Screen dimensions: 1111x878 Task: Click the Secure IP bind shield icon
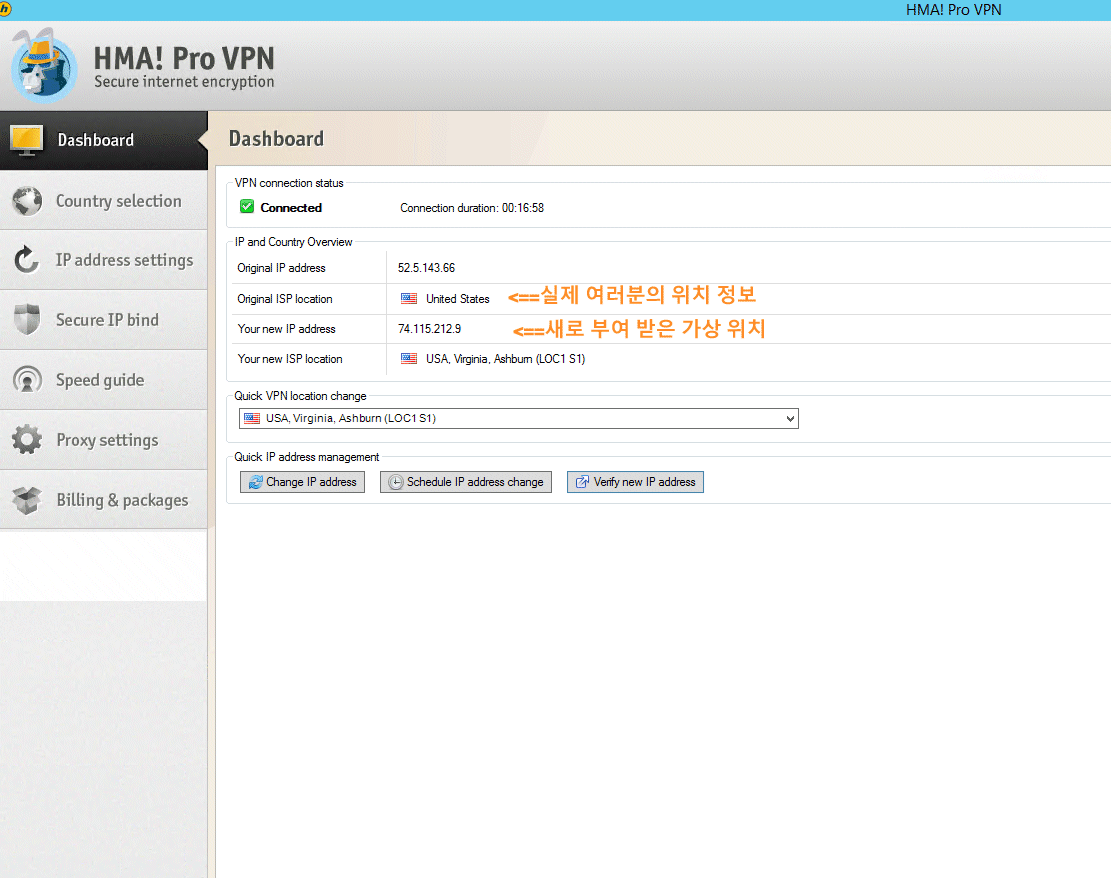[27, 321]
